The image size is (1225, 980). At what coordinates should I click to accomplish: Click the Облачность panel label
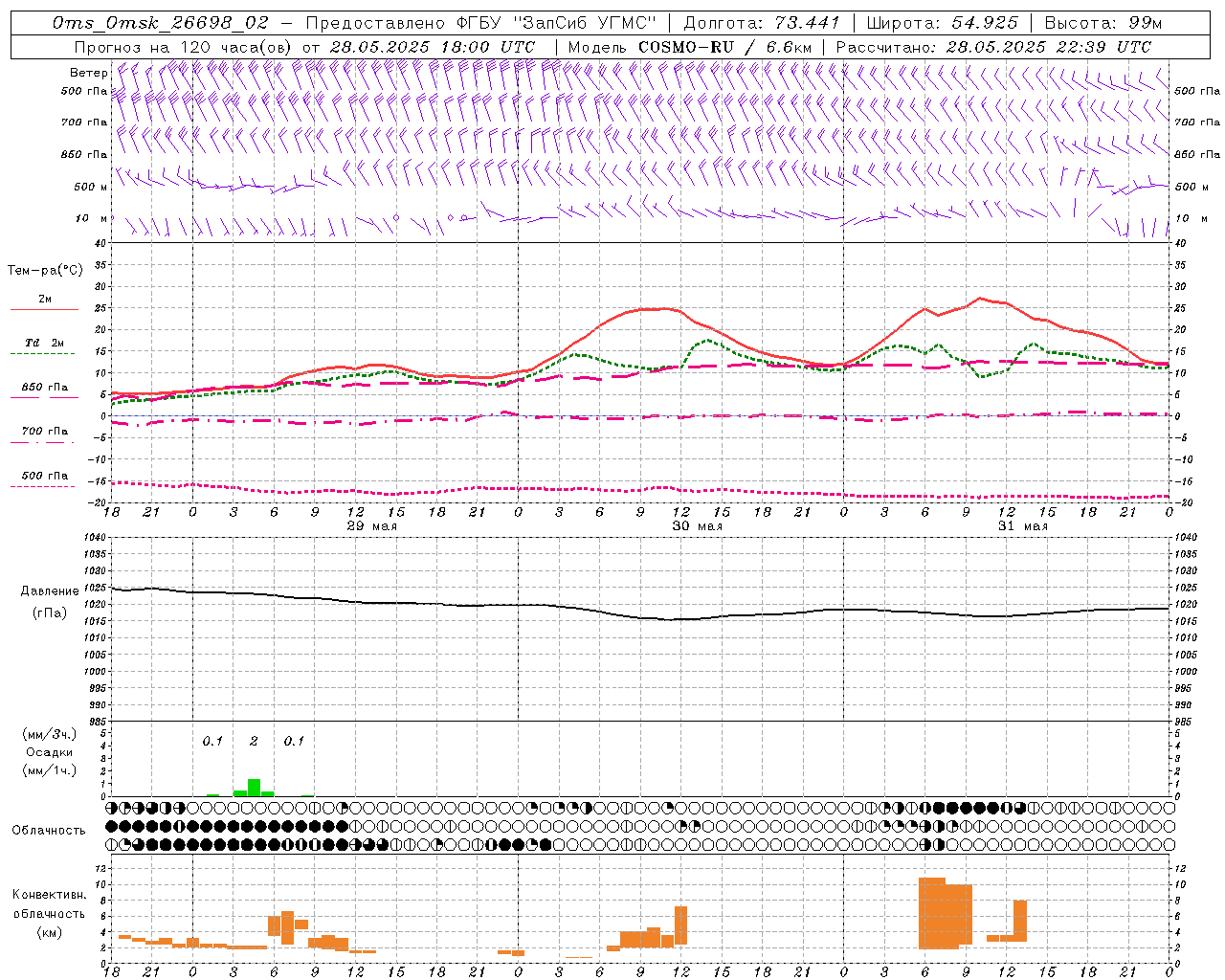49,830
